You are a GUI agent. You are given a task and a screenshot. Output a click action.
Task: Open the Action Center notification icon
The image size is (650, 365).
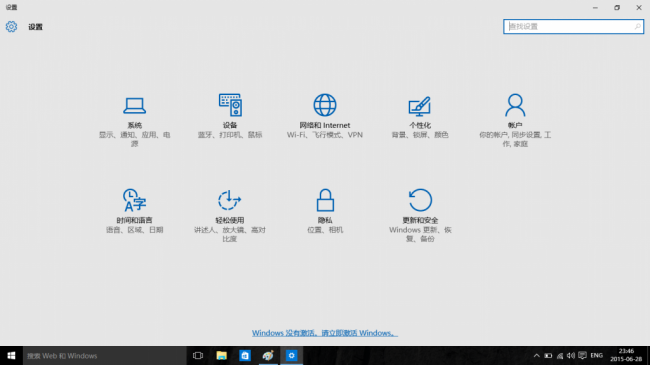[582, 355]
